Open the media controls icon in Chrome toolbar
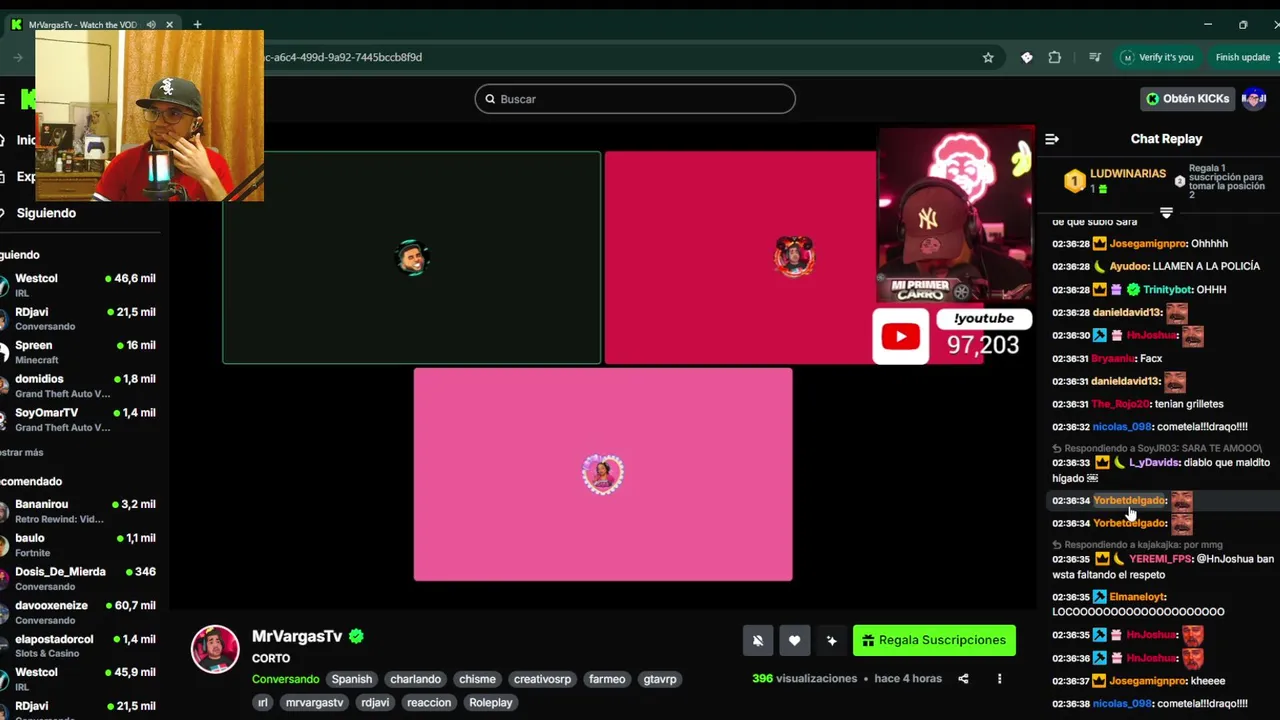This screenshot has height=720, width=1280. 1095,57
